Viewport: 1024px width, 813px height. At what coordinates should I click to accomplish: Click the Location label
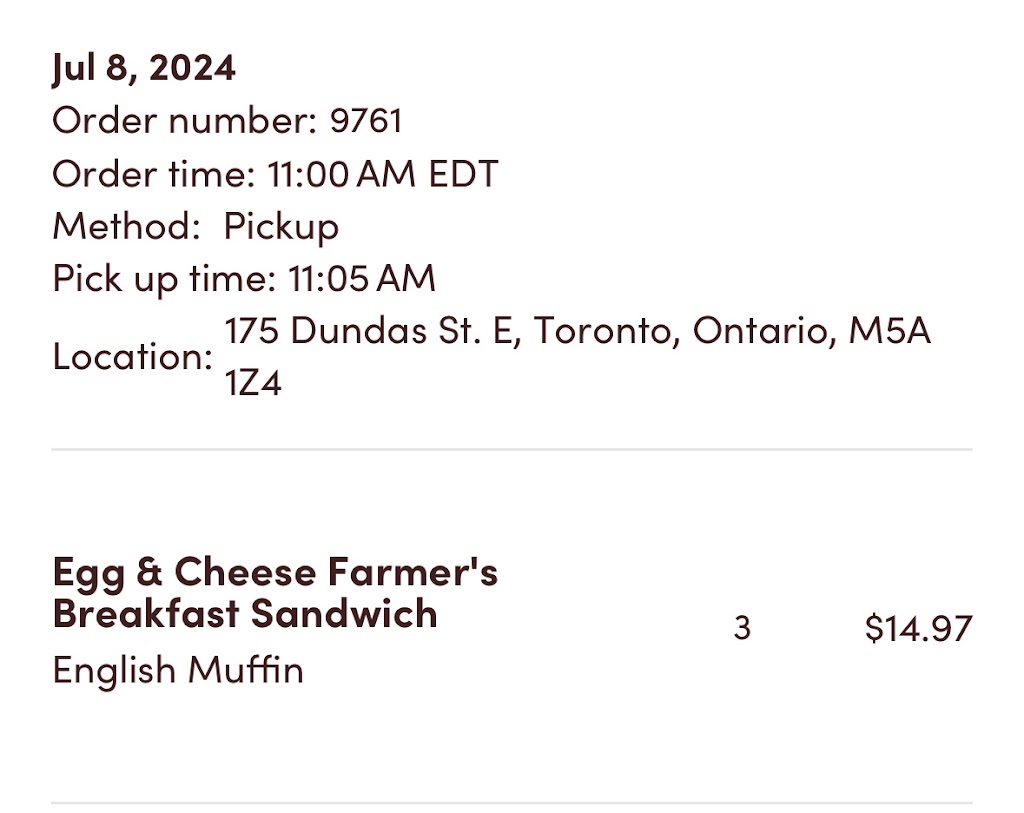133,357
